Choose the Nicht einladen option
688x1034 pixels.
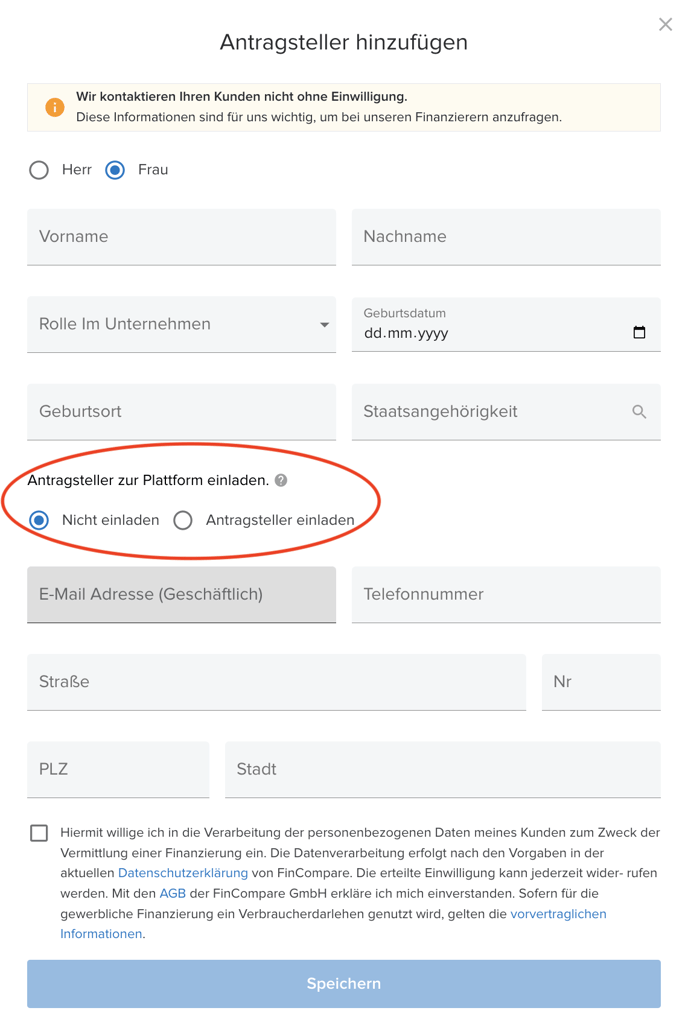pyautogui.click(x=39, y=520)
